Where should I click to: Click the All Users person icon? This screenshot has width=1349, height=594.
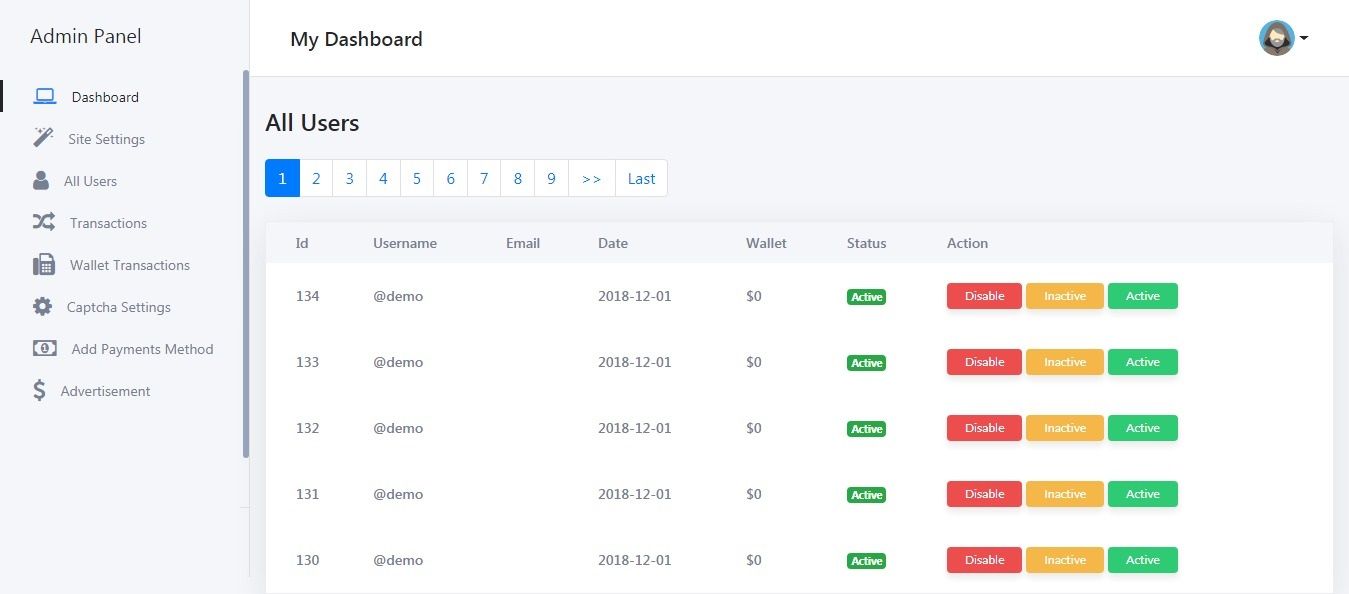coord(41,180)
